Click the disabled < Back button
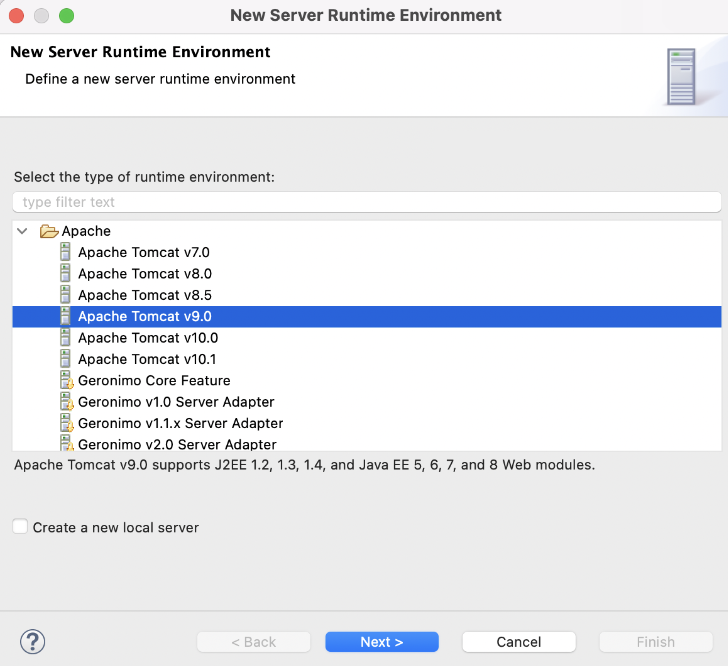The image size is (728, 666). point(254,642)
